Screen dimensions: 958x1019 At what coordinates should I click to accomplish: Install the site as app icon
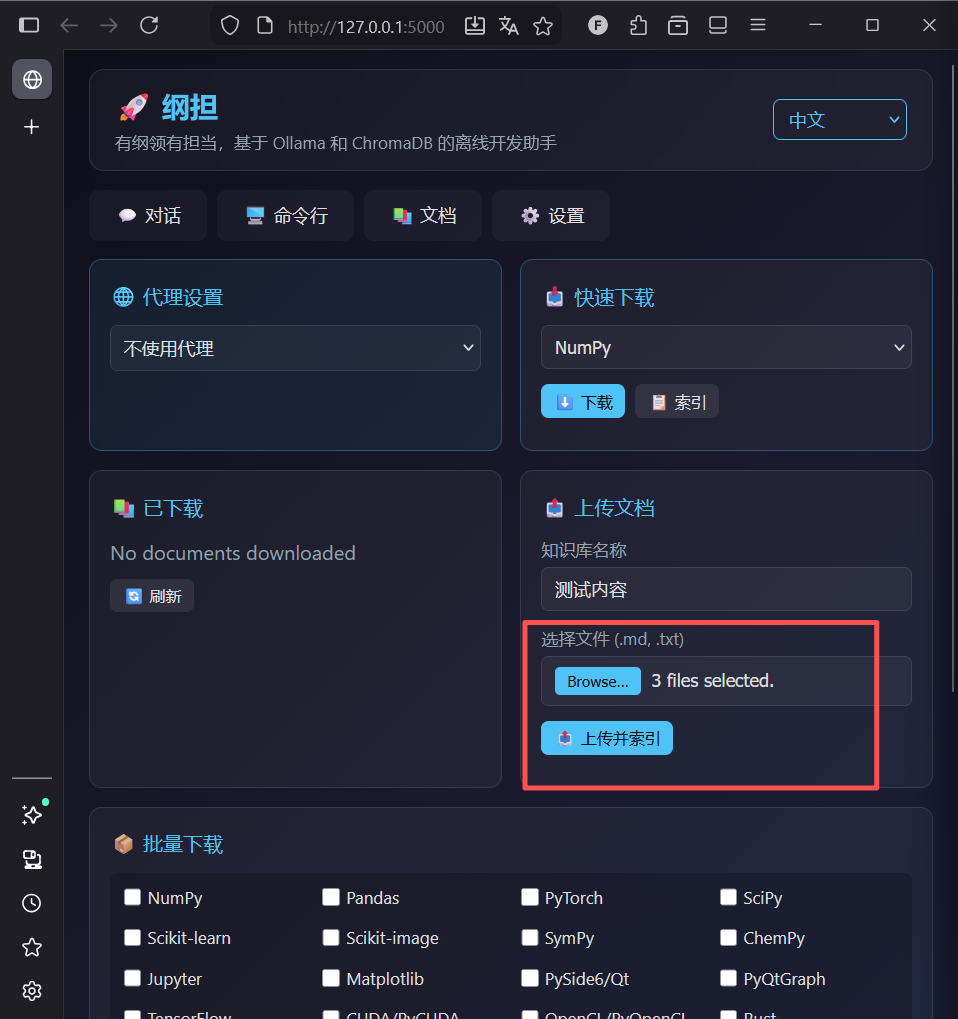(474, 25)
